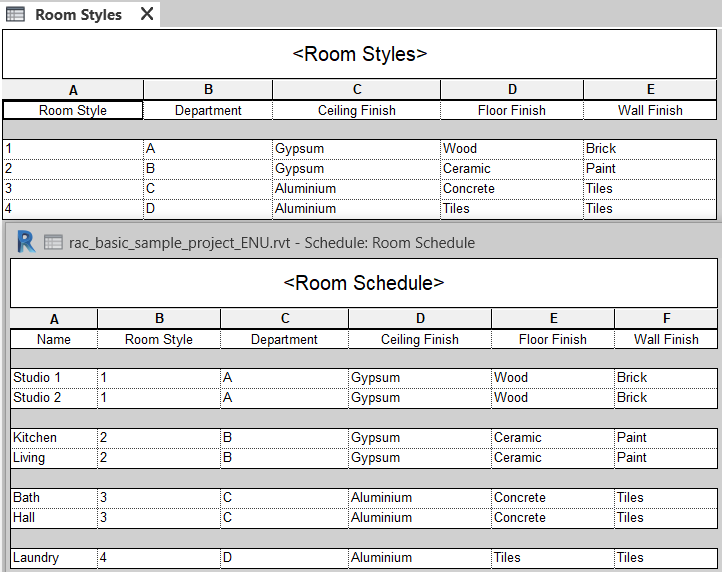Select the <Room Styles> title cell

(360, 54)
